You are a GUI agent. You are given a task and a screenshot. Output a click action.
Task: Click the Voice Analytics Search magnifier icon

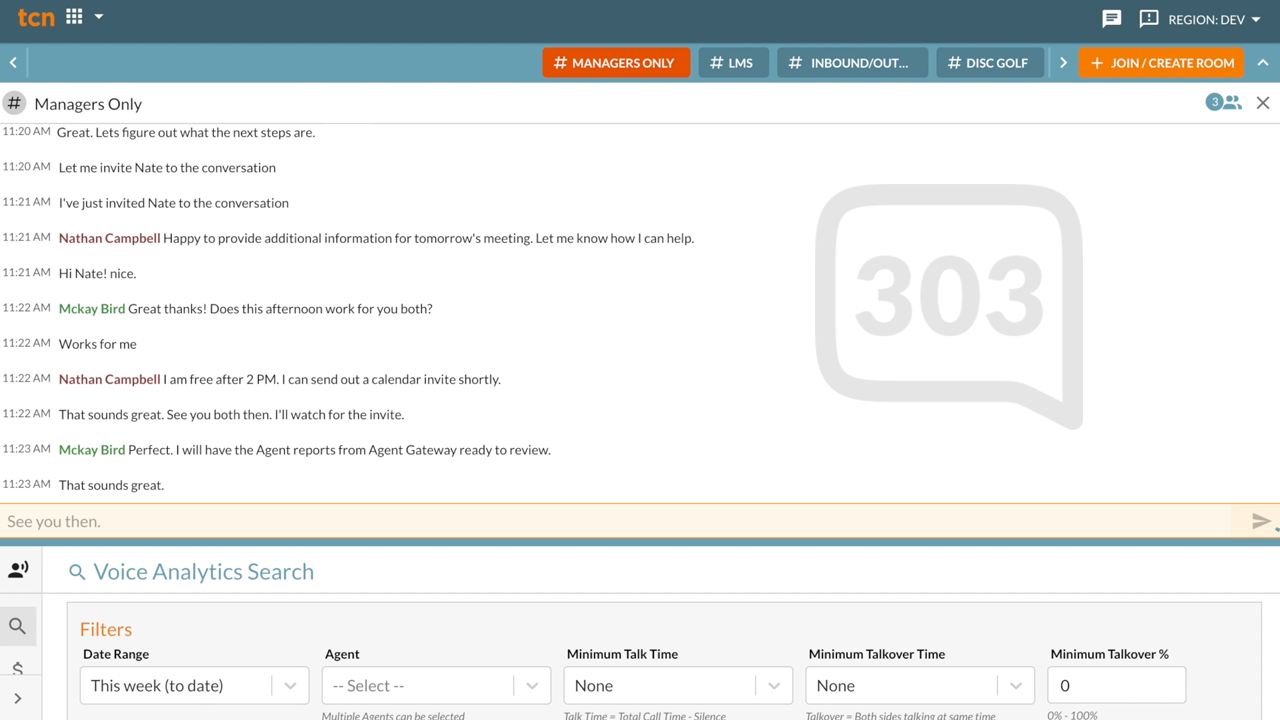point(77,572)
